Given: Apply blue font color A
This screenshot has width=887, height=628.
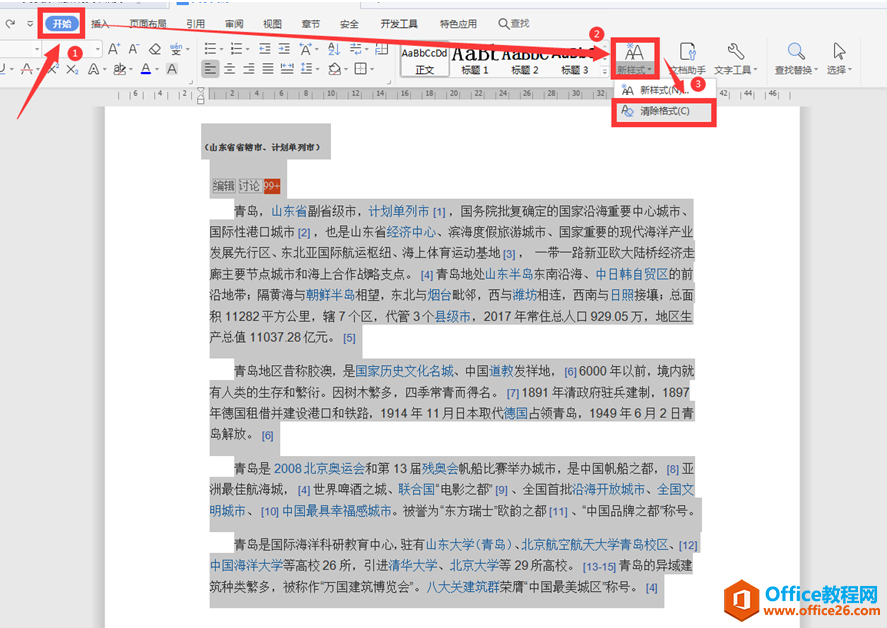Looking at the screenshot, I should (146, 69).
